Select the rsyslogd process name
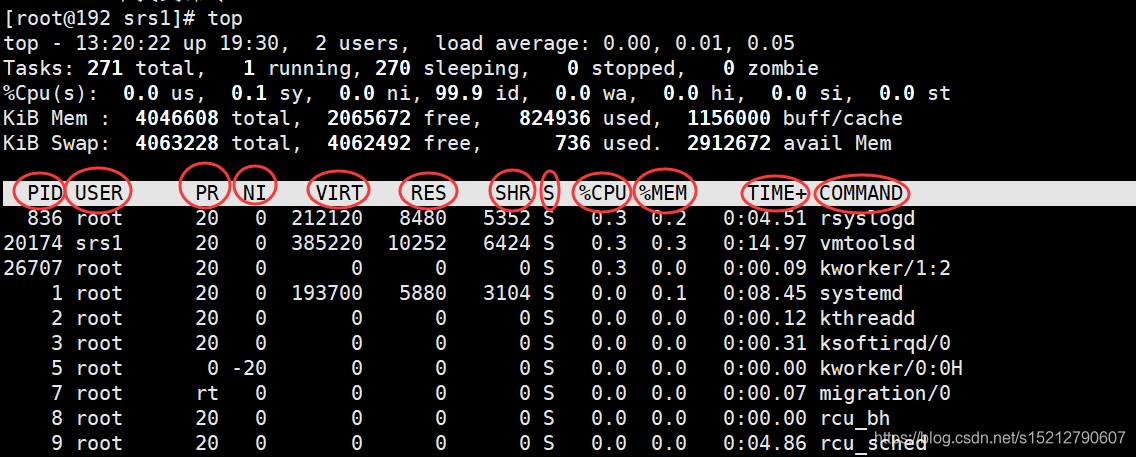Viewport: 1136px width, 457px height. [x=866, y=218]
